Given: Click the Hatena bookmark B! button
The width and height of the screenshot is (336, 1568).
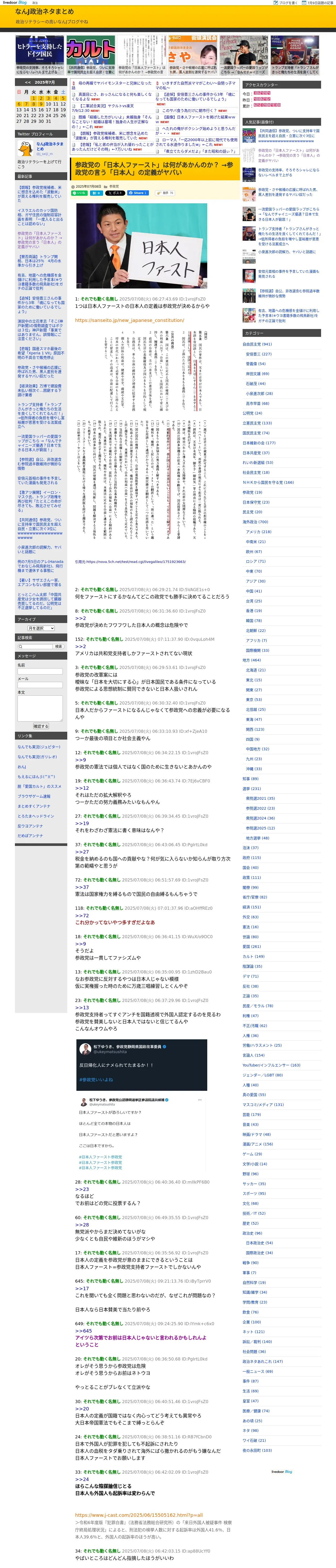Looking at the screenshot, I should coord(96,193).
